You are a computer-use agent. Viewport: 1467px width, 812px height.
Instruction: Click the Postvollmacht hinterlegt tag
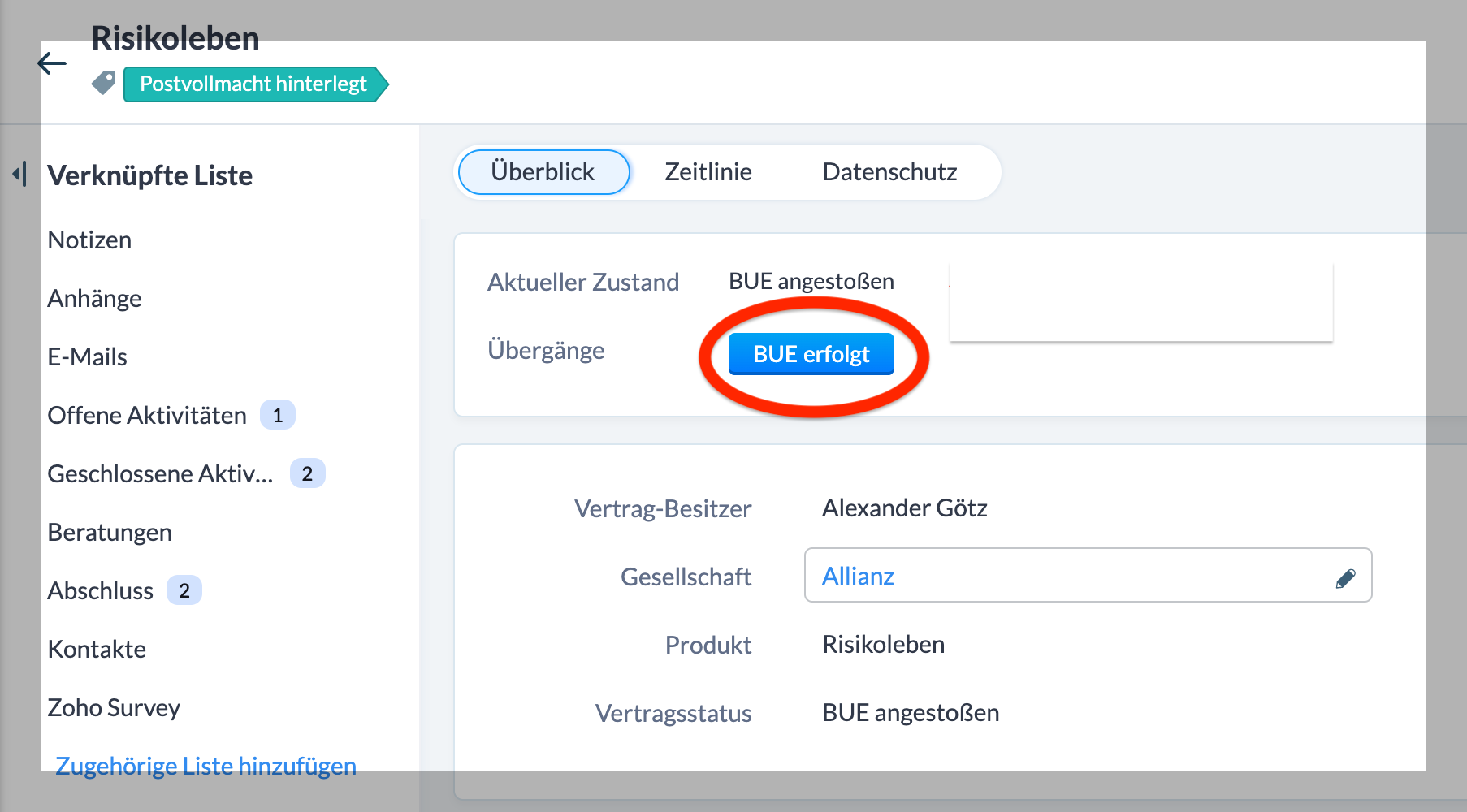point(253,84)
